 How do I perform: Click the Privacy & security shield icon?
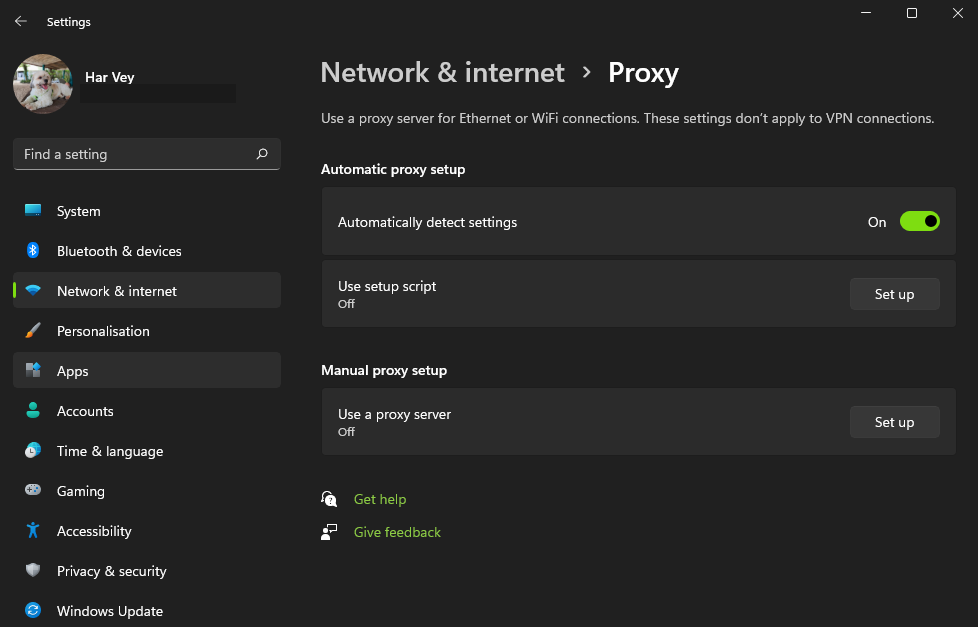coord(33,570)
